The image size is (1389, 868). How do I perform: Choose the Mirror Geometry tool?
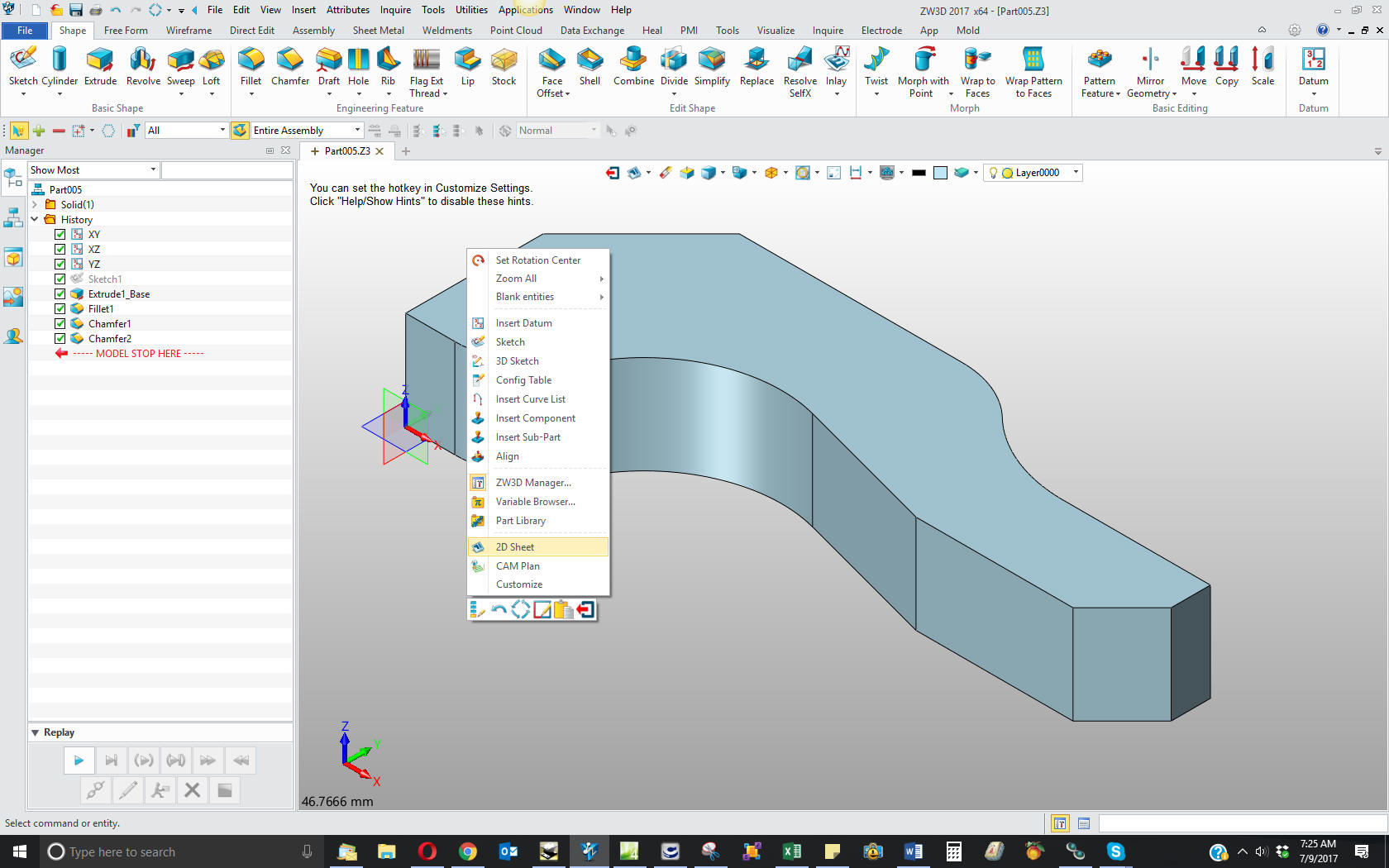click(x=1150, y=72)
